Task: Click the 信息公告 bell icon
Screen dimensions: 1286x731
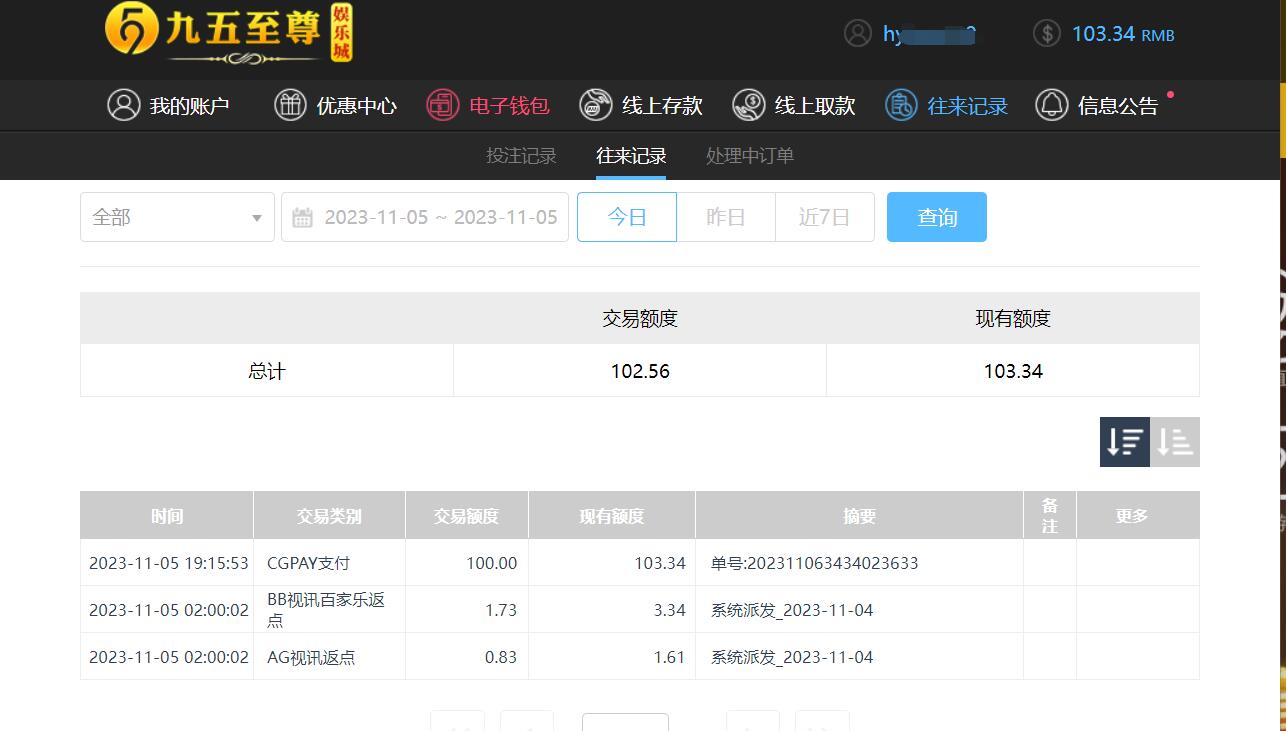Action: pyautogui.click(x=1052, y=105)
